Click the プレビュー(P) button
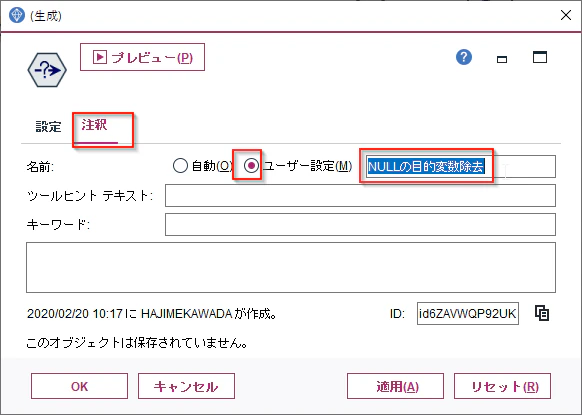The width and height of the screenshot is (582, 415). 142,57
